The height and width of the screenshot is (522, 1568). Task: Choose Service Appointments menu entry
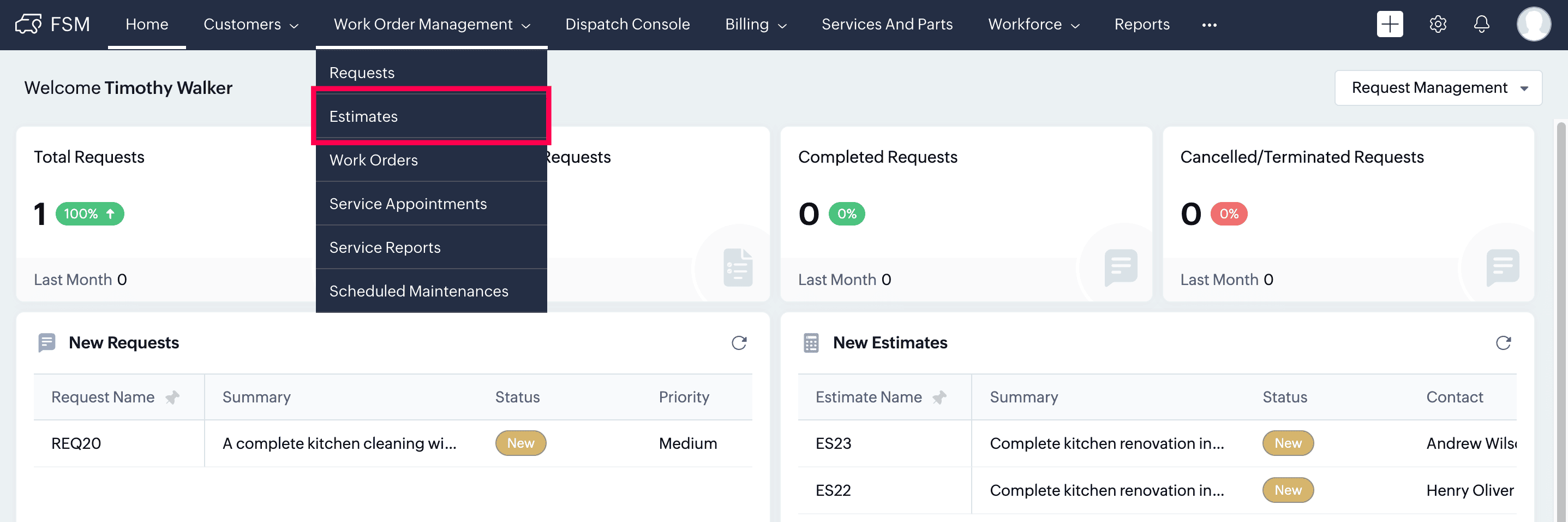(408, 204)
